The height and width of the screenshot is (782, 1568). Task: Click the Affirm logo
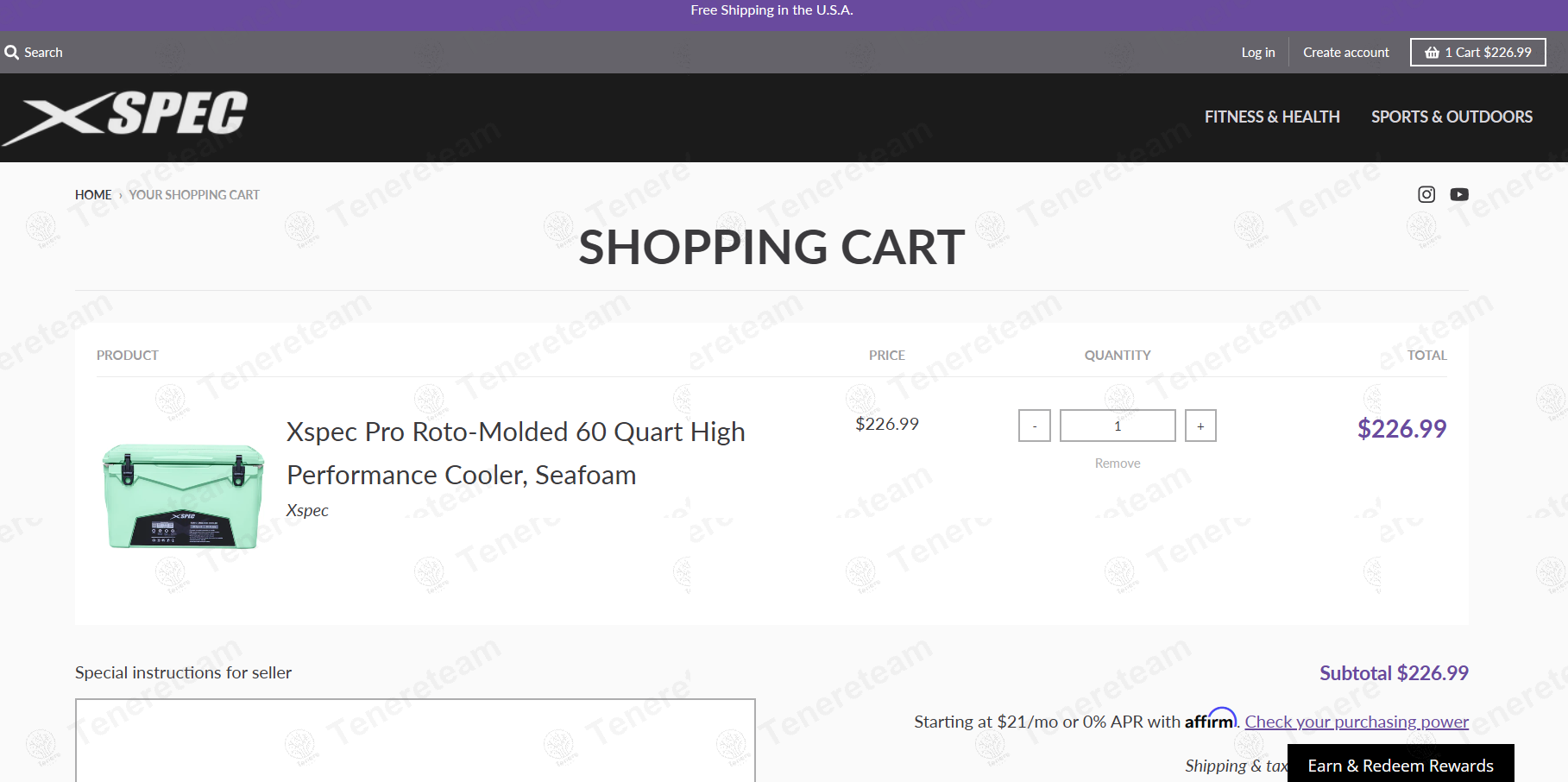(x=1211, y=719)
